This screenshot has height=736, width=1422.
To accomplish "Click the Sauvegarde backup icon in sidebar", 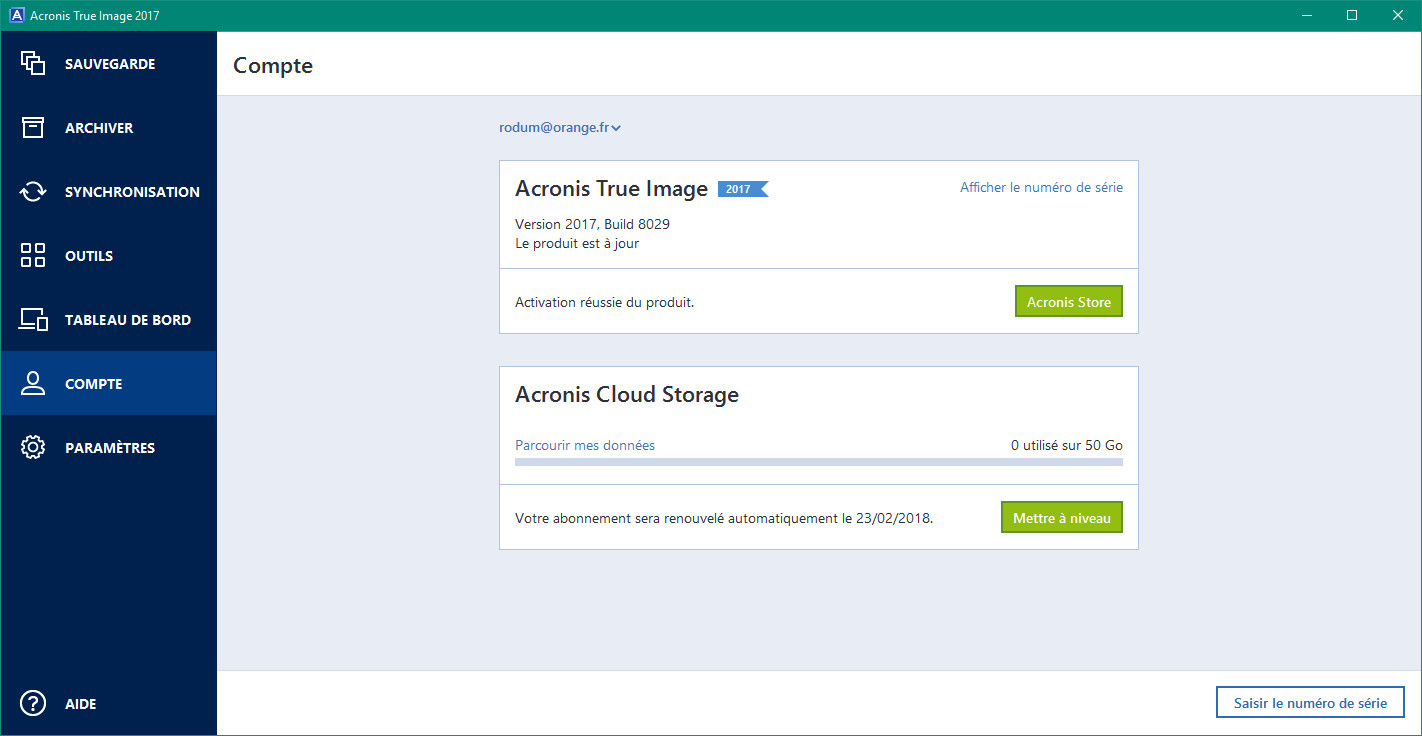I will (x=33, y=63).
